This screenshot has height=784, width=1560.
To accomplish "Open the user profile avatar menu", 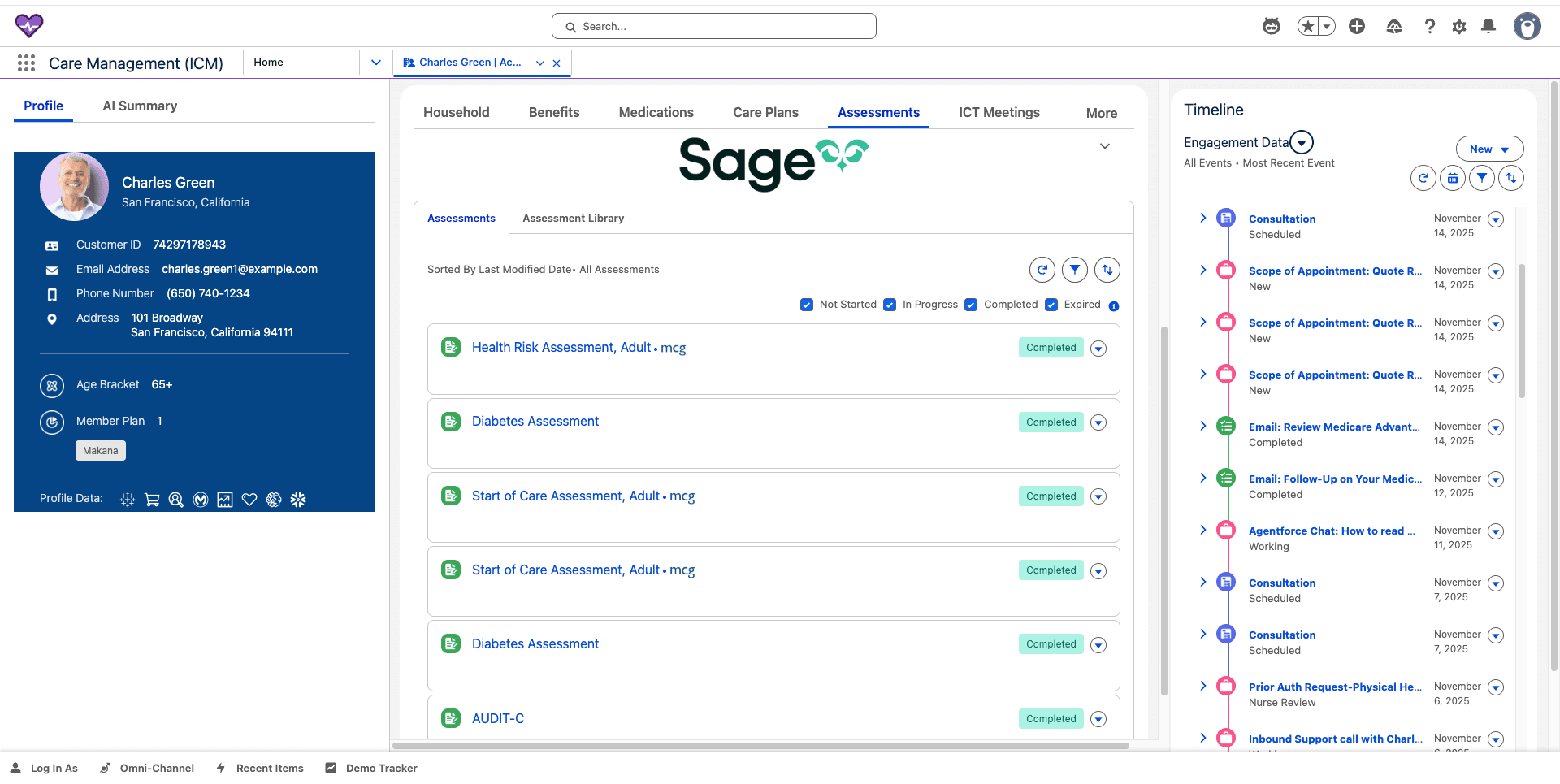I will point(1527,26).
